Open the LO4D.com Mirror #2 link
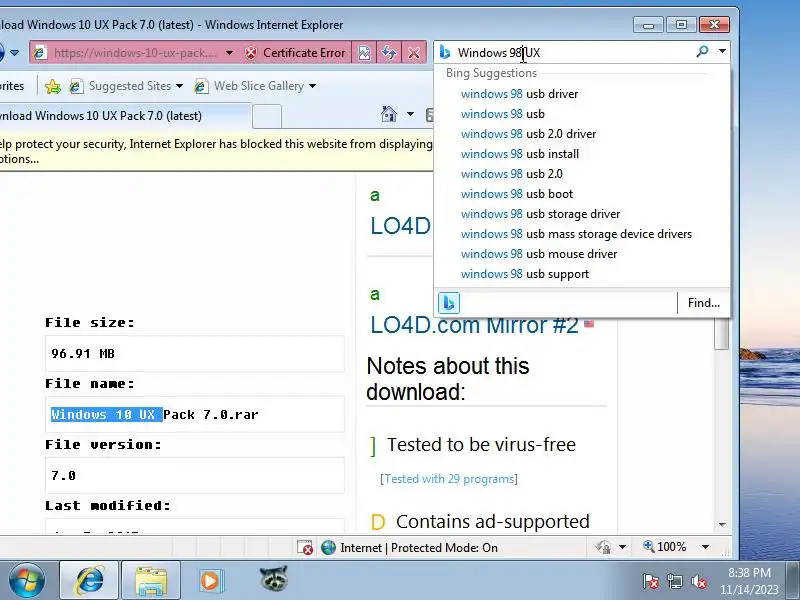 [474, 326]
